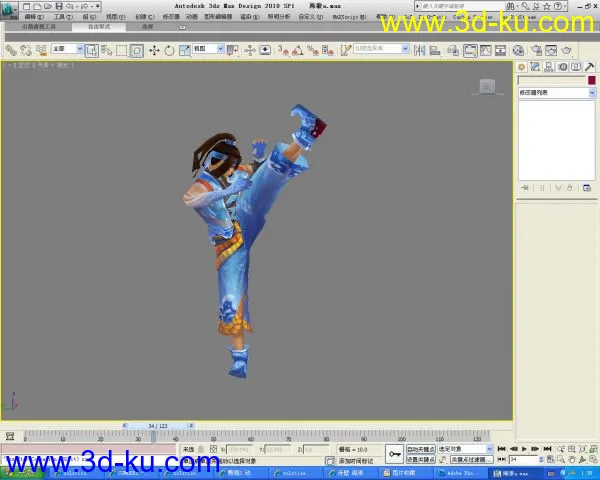Click the Render Production teapot icon
The width and height of the screenshot is (600, 480).
[566, 51]
